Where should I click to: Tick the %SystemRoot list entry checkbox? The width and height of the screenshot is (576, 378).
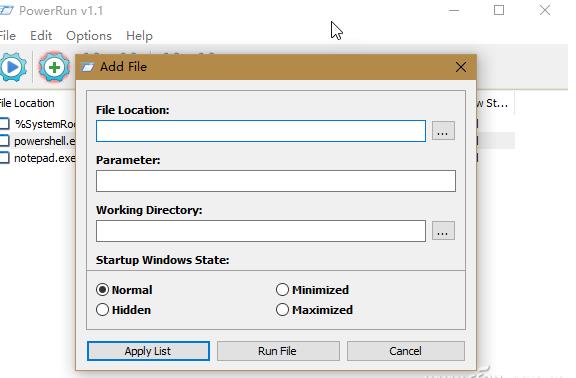4,124
